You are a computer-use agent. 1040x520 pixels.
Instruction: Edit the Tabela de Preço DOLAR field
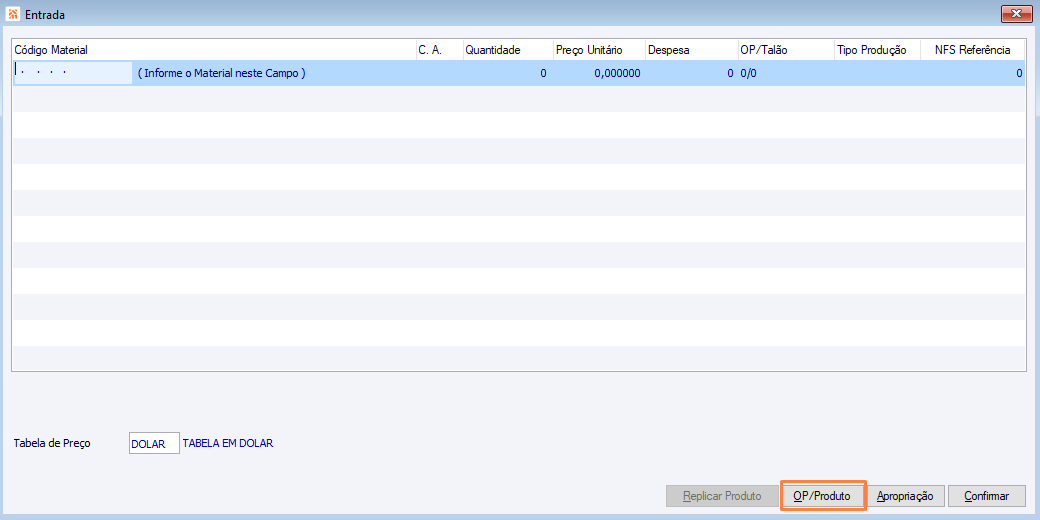(x=154, y=444)
